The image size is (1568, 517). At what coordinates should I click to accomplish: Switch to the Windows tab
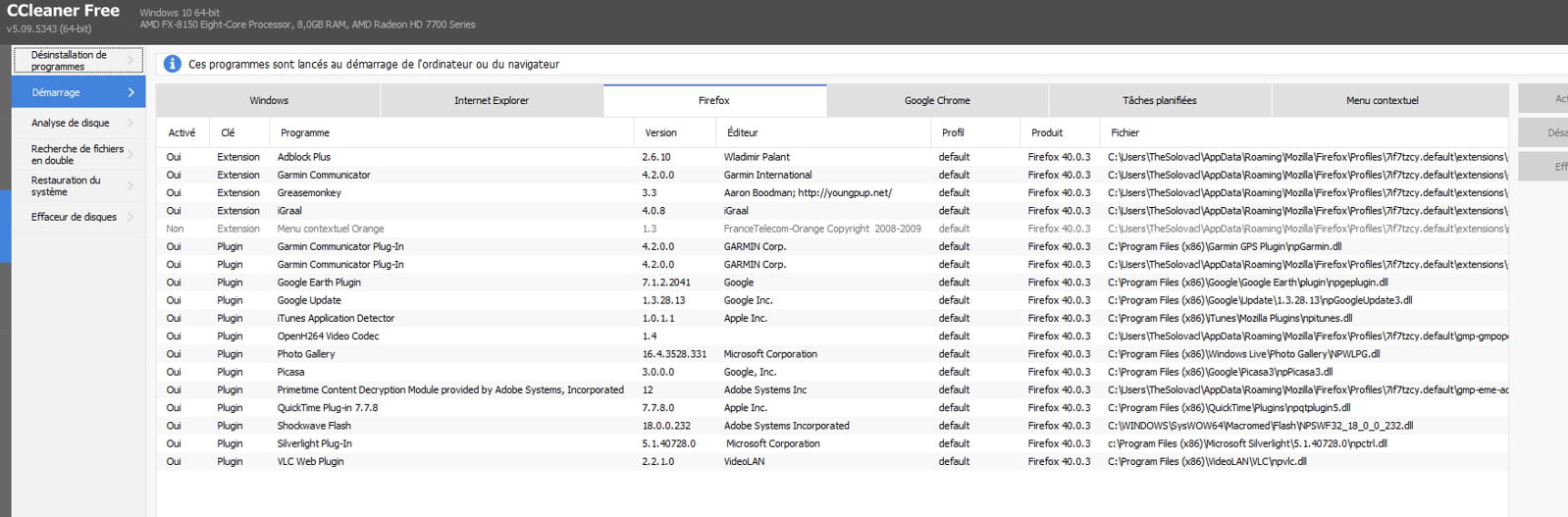point(268,100)
